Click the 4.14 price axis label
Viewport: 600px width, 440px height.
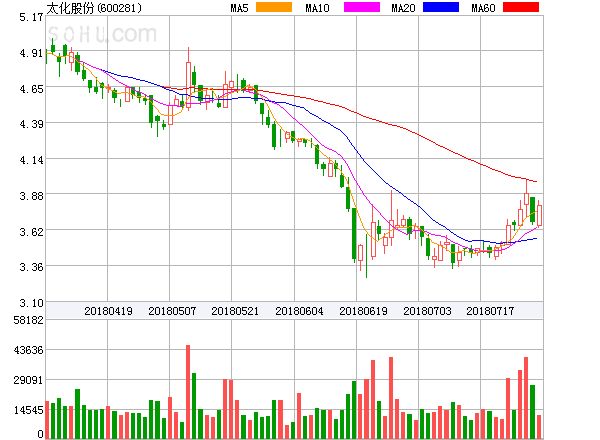(31, 160)
